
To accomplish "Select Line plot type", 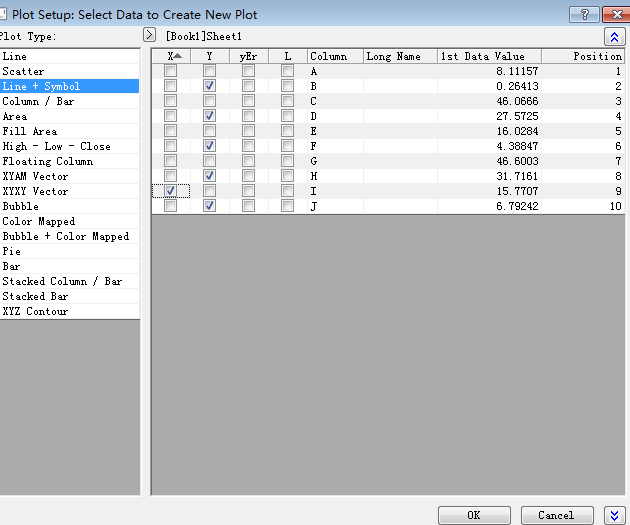I will 70,56.
